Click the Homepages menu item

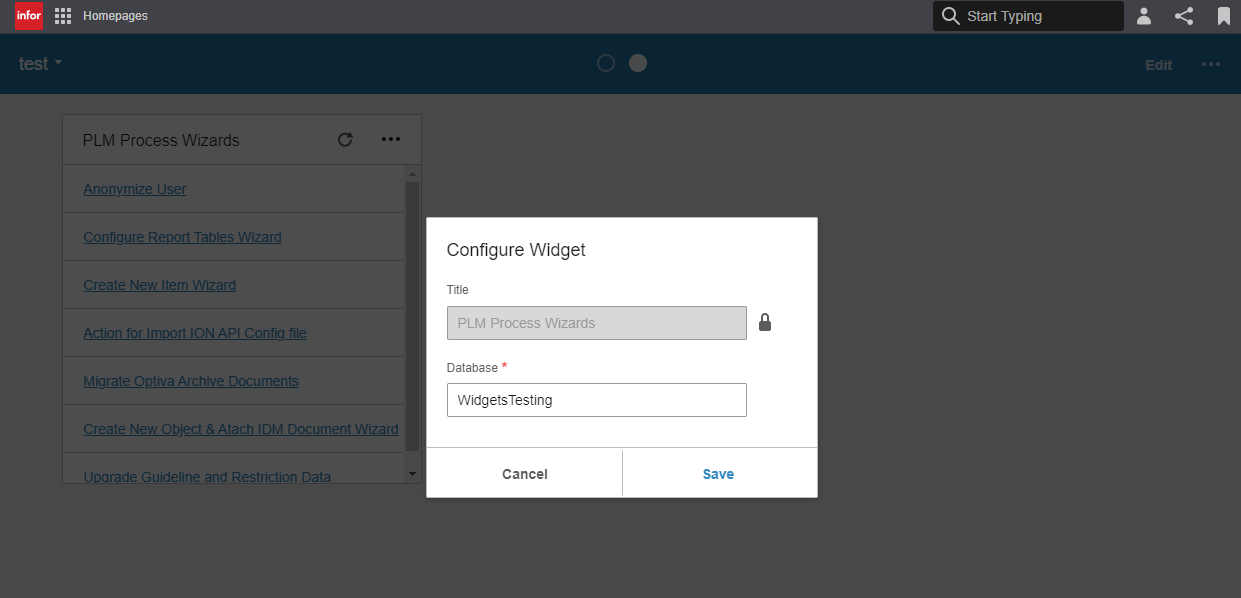click(117, 15)
